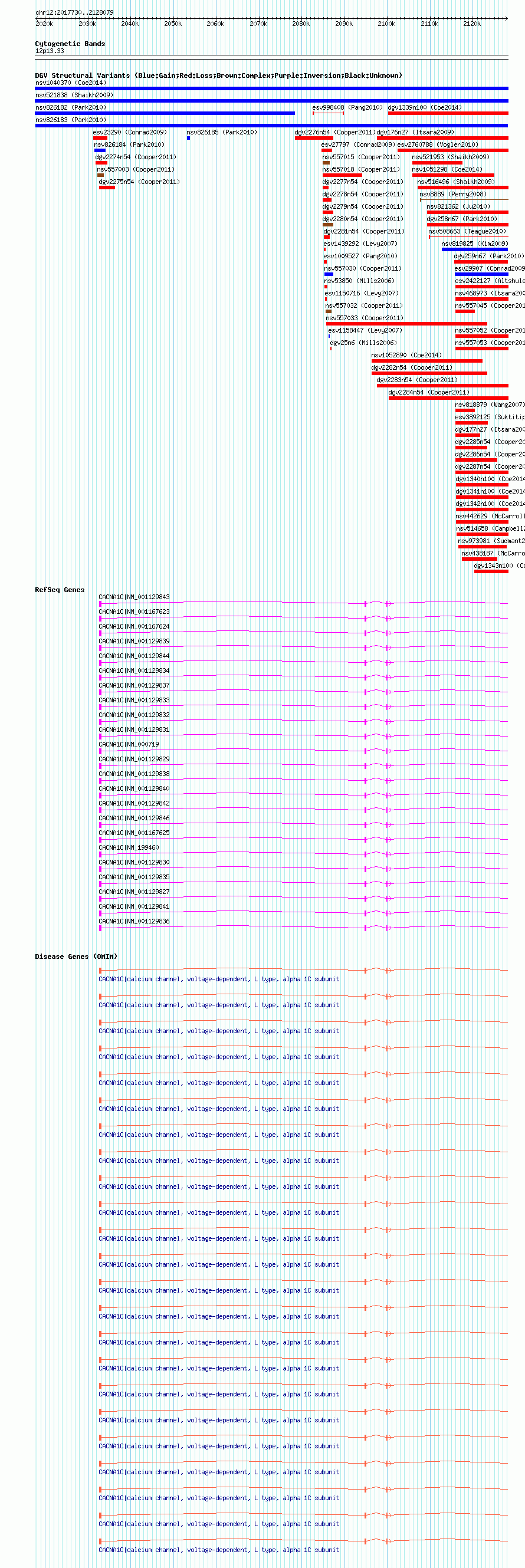Click nsv8889 (Perry2008) label
The image size is (525, 1568).
[x=453, y=194]
